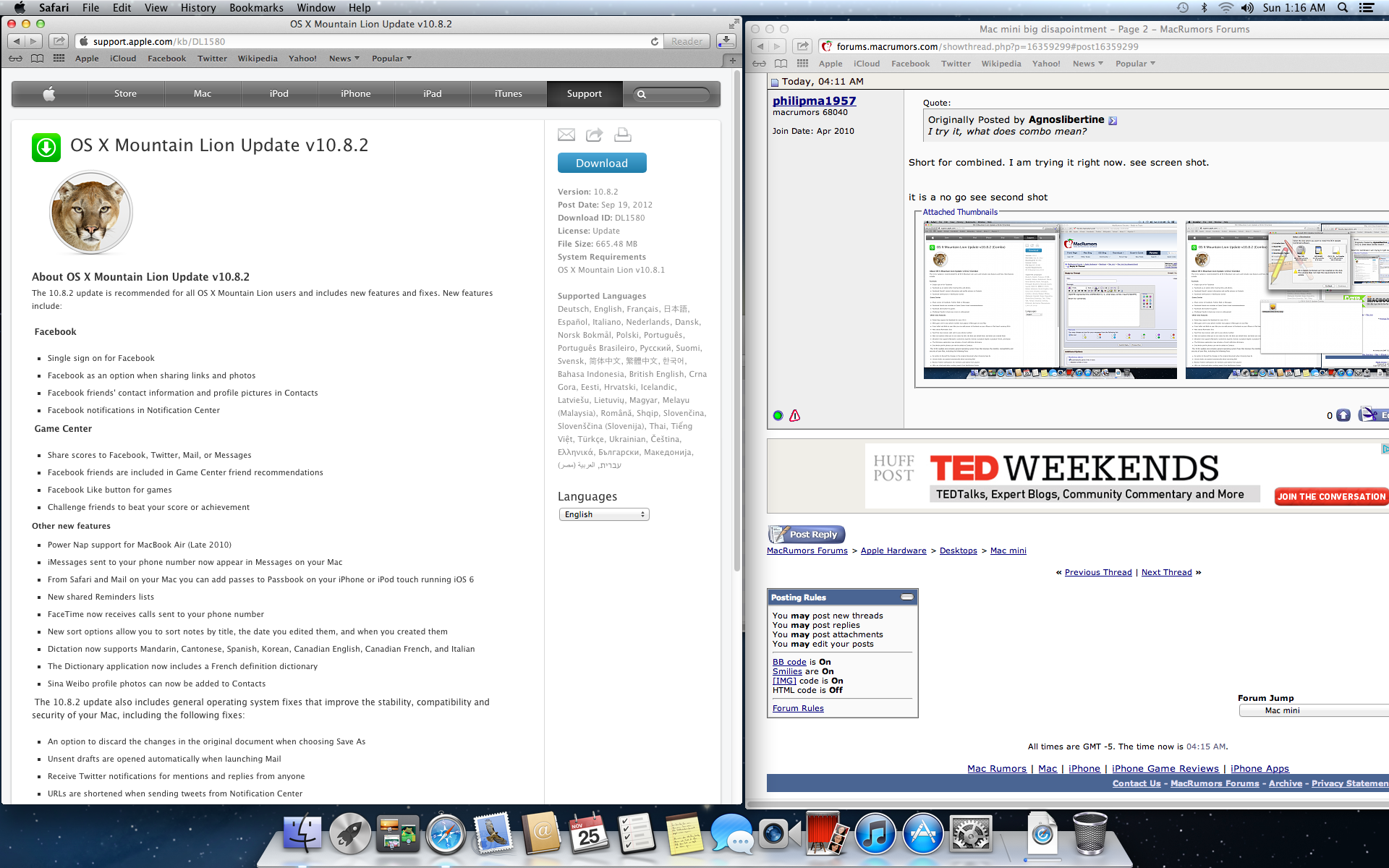
Task: Click the reload page icon in address bar
Action: pyautogui.click(x=655, y=41)
